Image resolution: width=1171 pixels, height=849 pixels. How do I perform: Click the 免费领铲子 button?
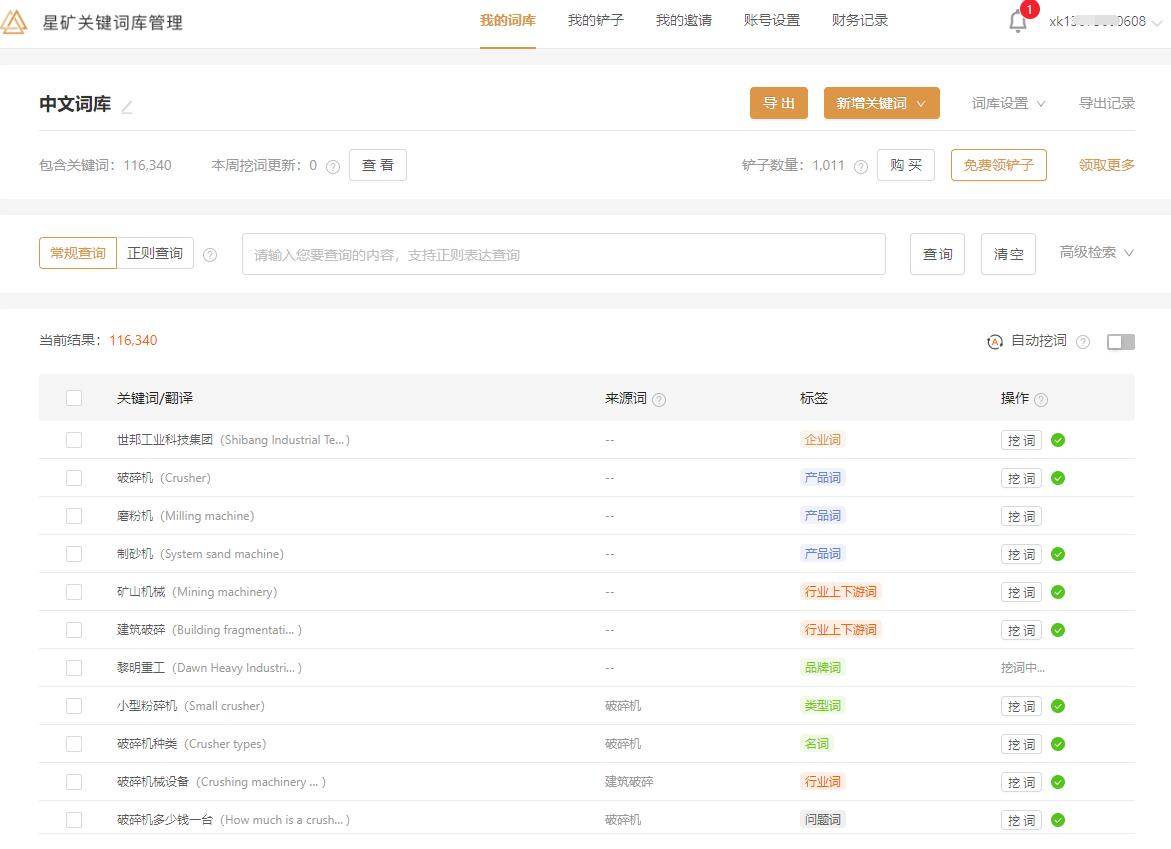998,165
